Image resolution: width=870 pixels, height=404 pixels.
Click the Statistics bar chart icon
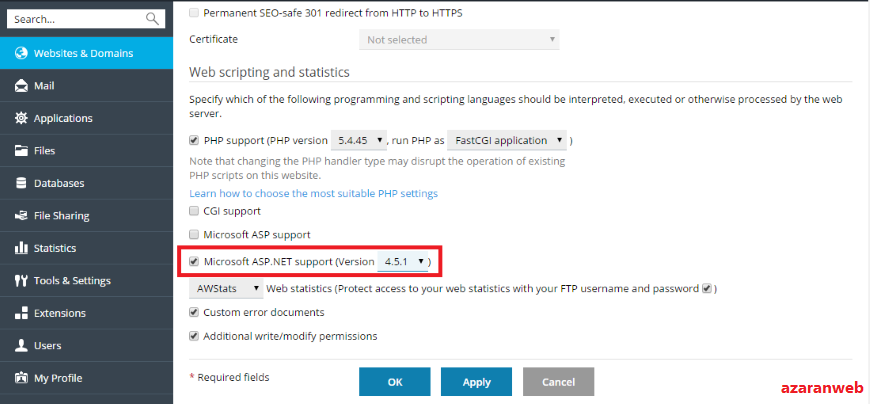(21, 248)
